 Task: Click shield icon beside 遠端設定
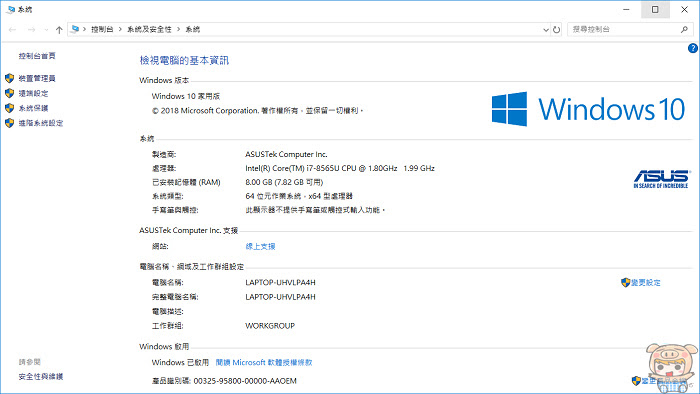(x=9, y=93)
